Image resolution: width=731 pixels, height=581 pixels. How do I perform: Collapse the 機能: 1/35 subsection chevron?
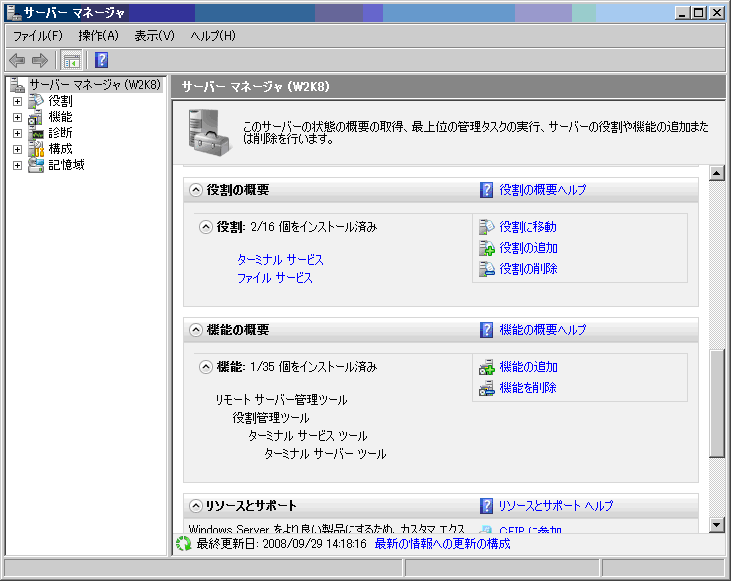tap(206, 367)
